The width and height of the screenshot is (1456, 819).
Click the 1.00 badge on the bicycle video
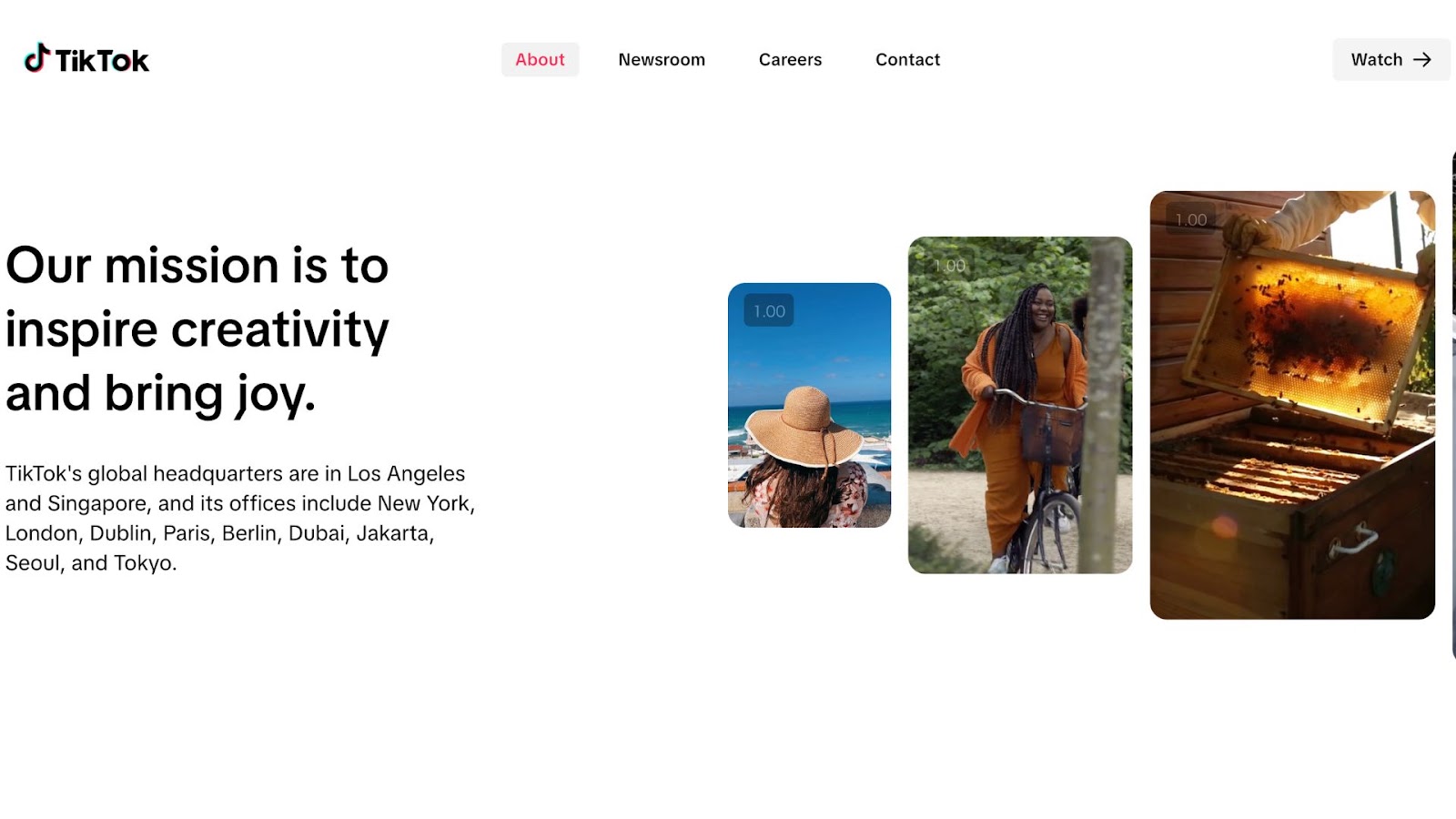click(x=949, y=266)
